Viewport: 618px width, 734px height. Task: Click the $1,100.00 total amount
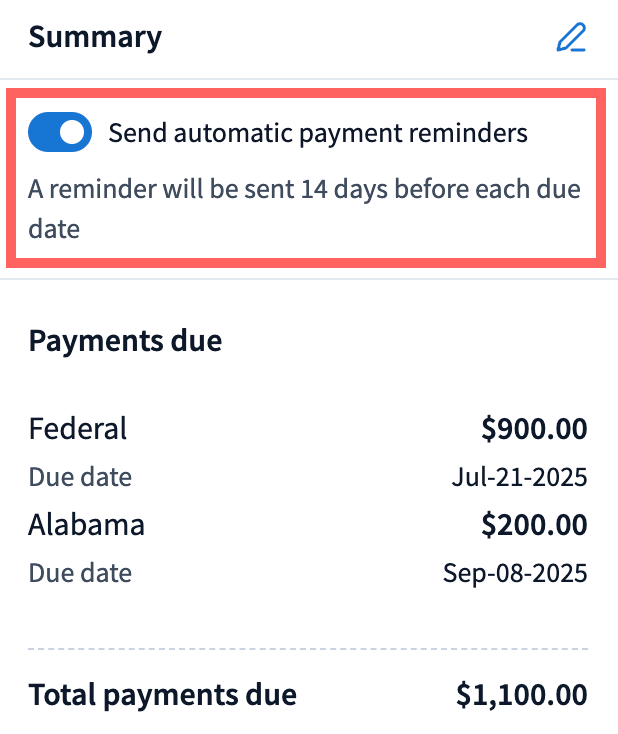point(521,694)
